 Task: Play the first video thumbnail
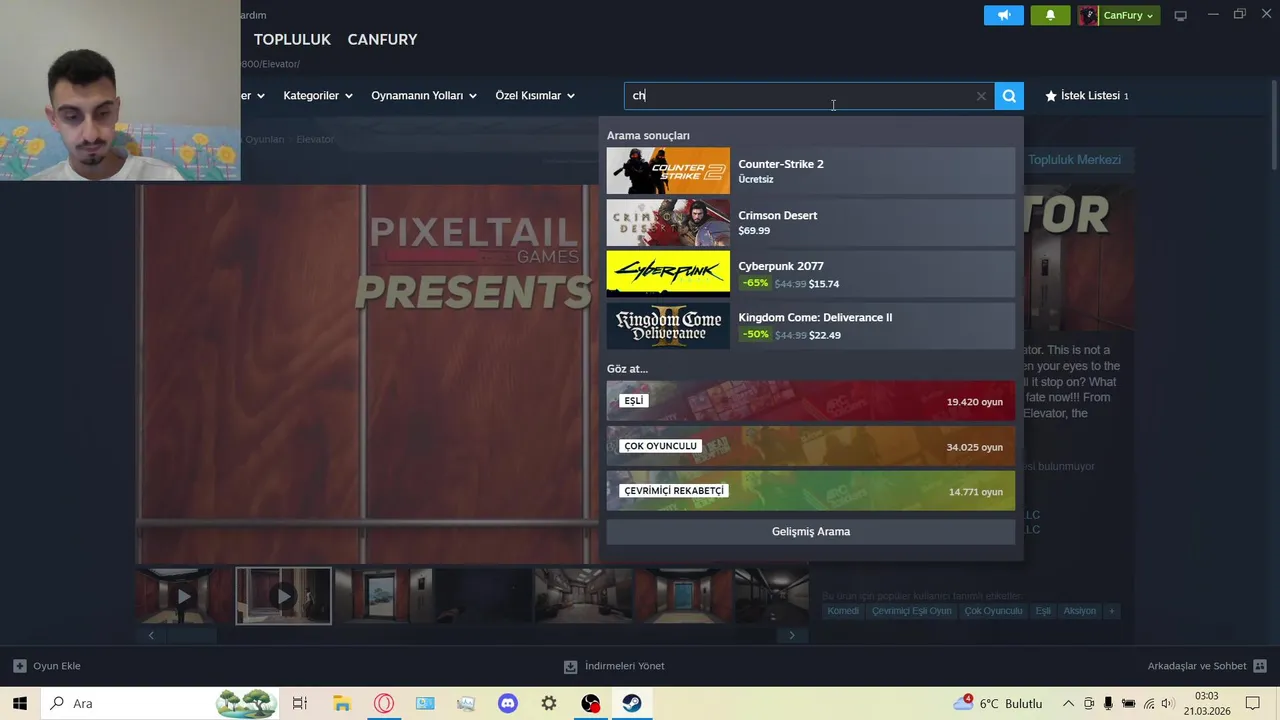184,596
